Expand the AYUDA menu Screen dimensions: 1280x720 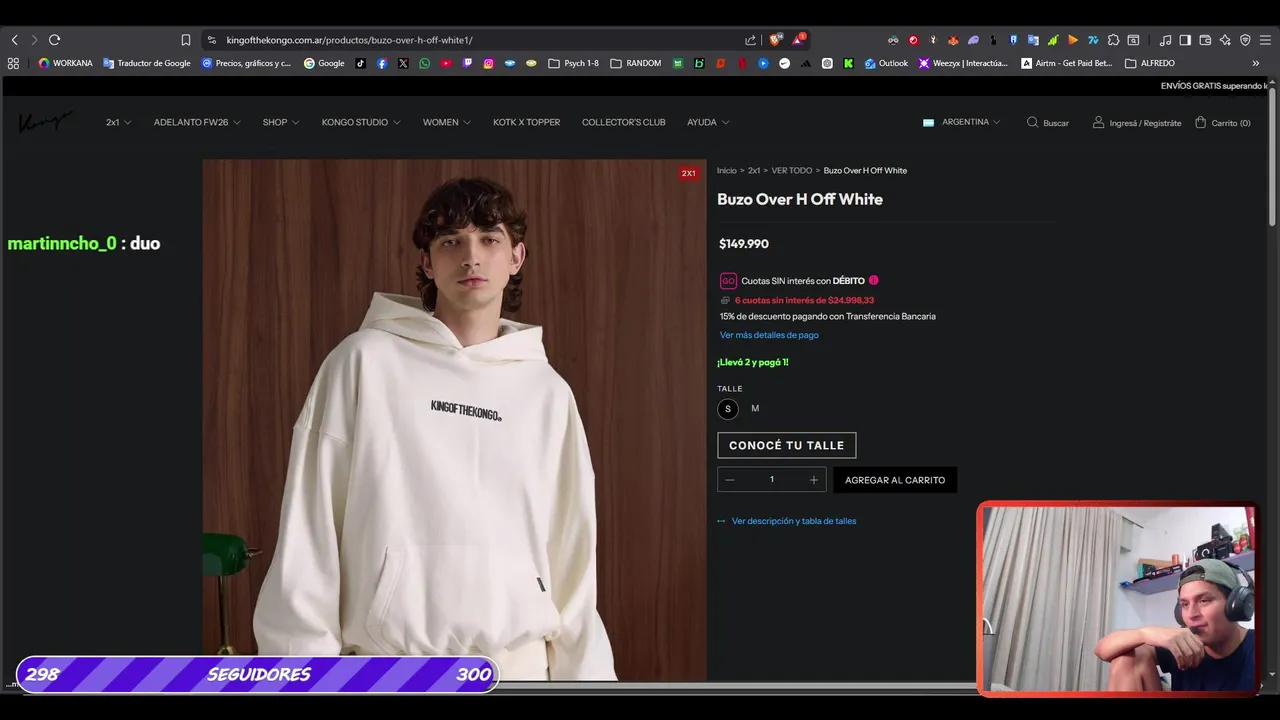pyautogui.click(x=708, y=122)
